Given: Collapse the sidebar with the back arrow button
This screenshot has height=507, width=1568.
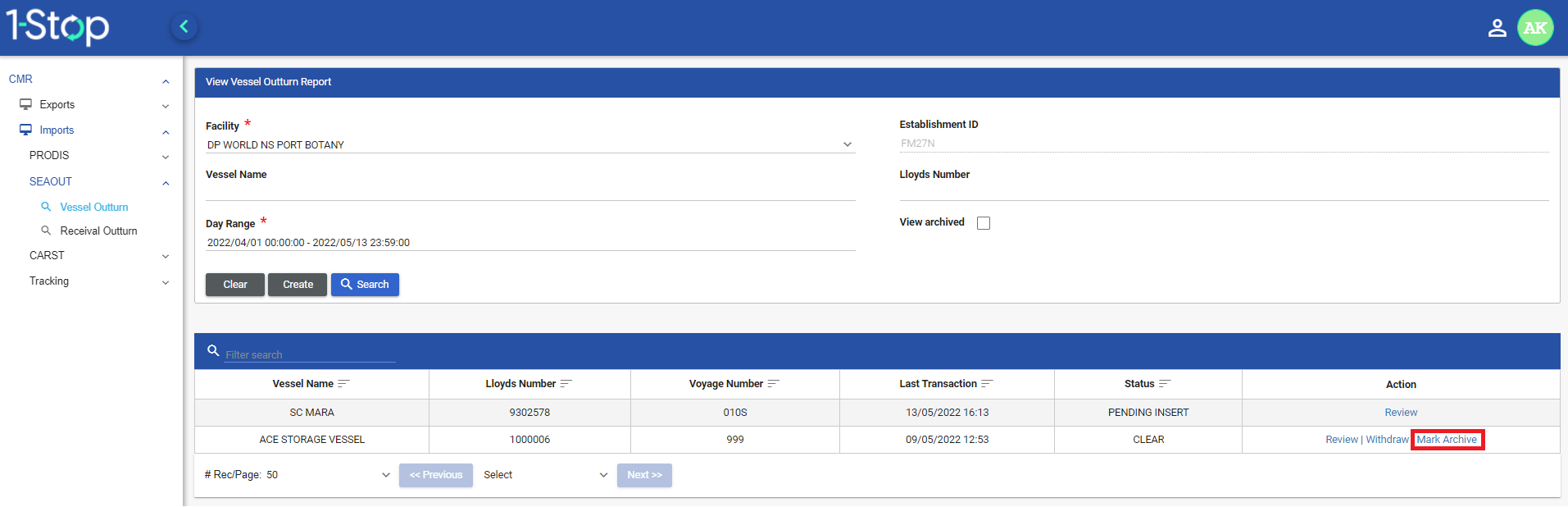Looking at the screenshot, I should click(184, 27).
